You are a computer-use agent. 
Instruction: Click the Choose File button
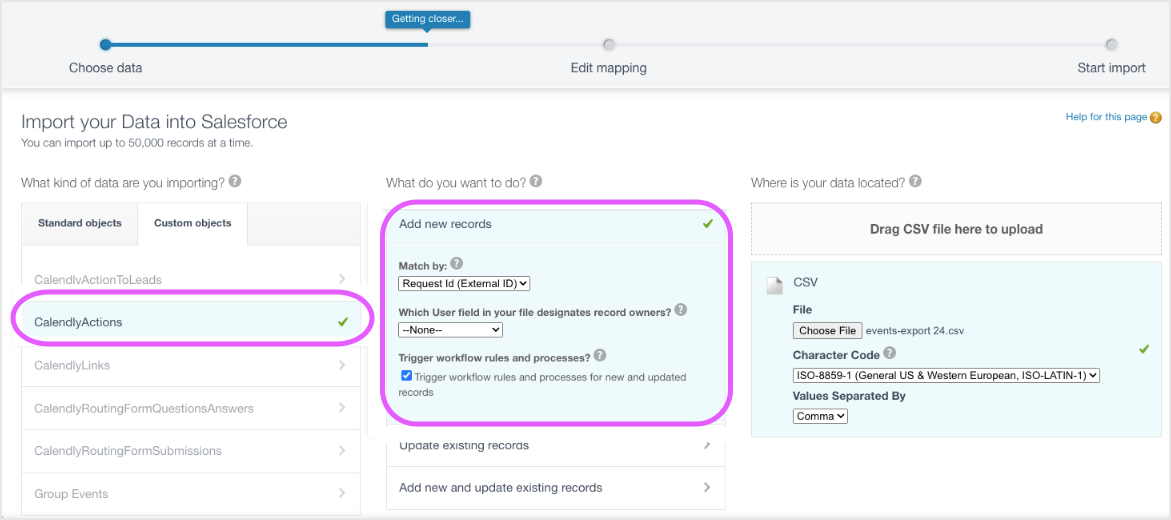pos(827,330)
